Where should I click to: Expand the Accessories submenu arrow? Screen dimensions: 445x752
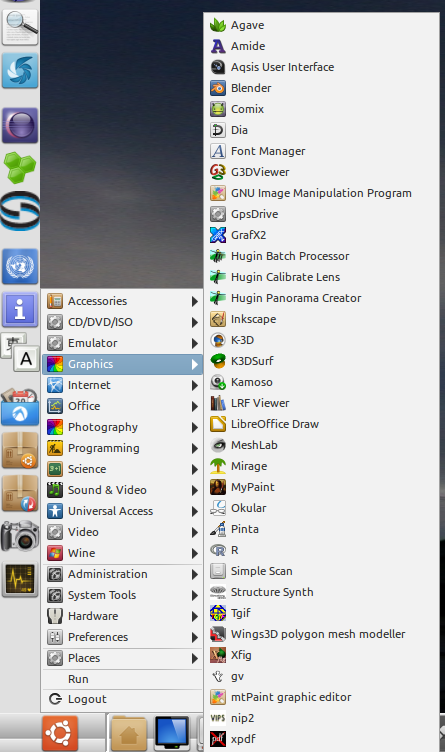click(x=194, y=301)
